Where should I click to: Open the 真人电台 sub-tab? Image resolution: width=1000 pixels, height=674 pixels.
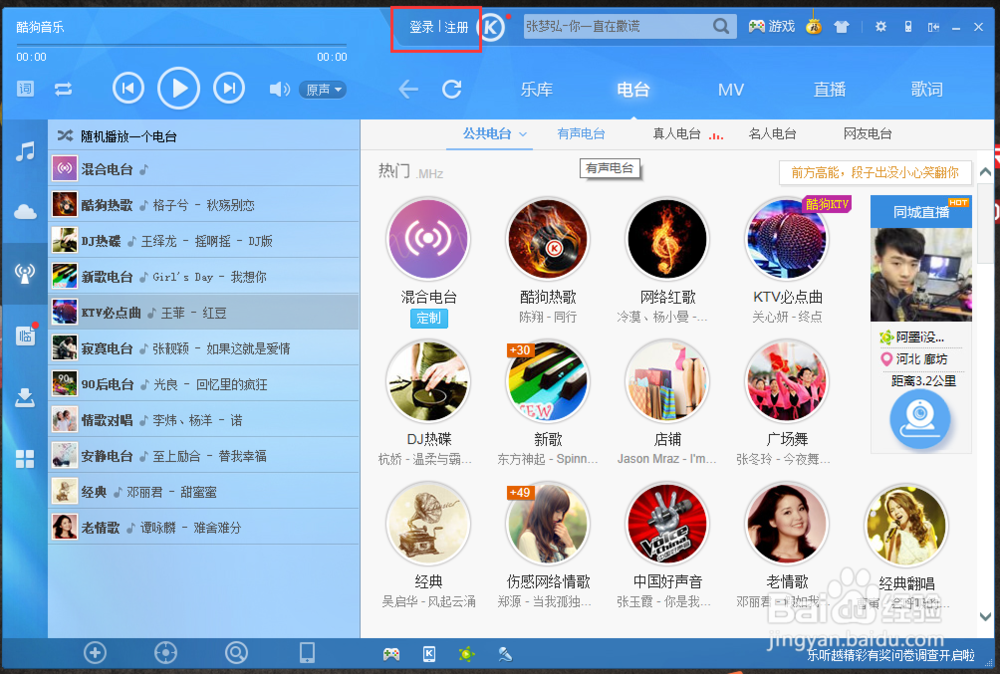click(x=676, y=134)
